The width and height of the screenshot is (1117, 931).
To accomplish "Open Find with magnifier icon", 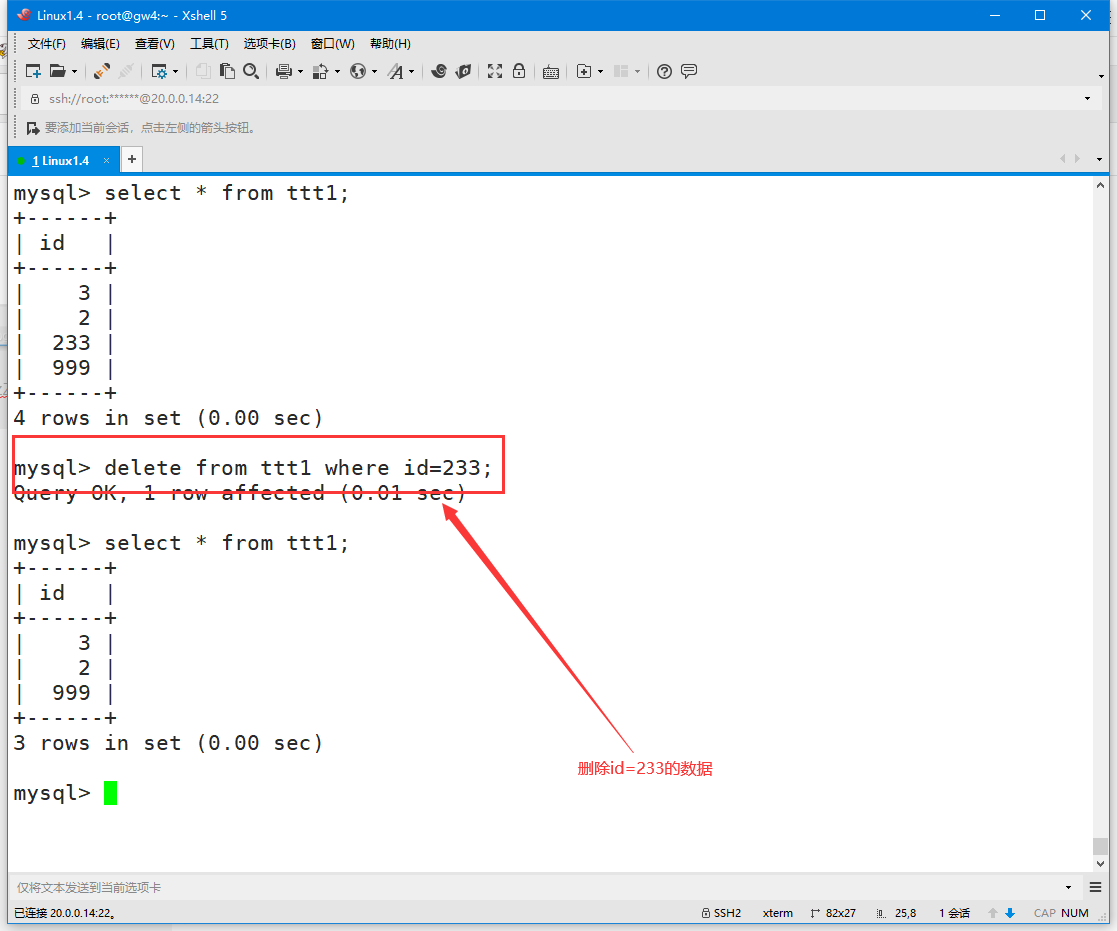I will coord(251,71).
